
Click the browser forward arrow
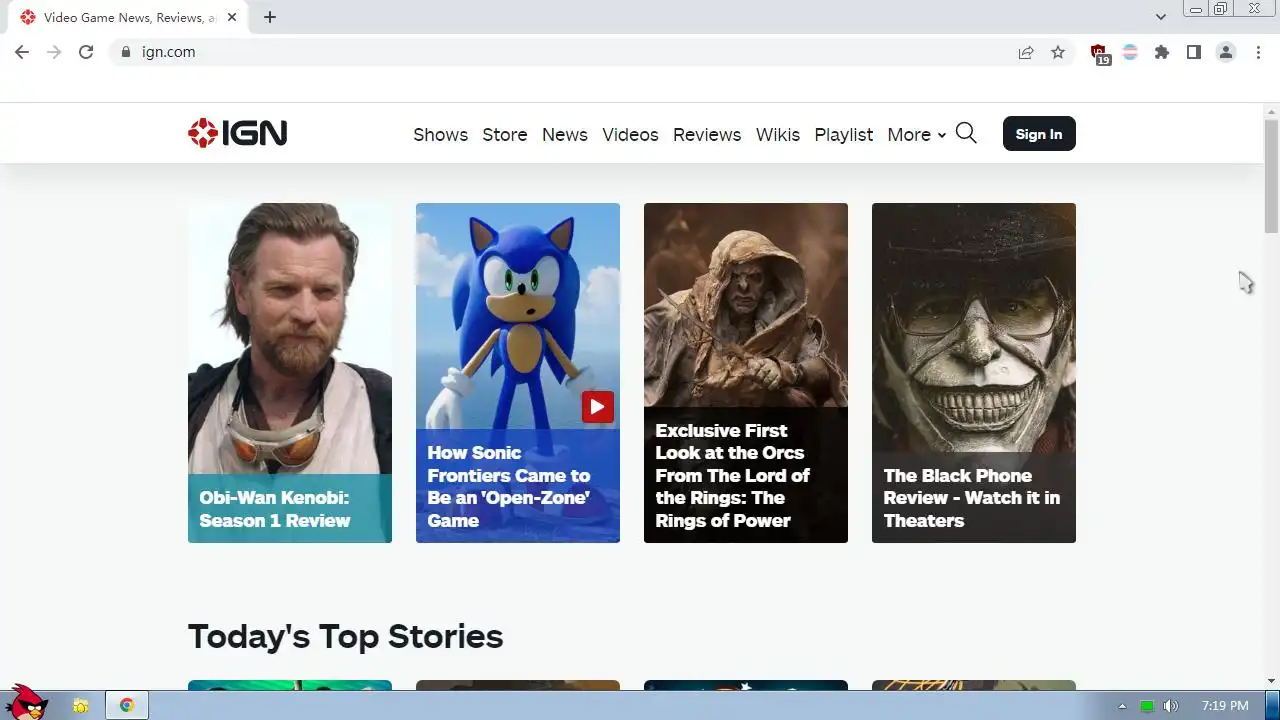[x=54, y=52]
